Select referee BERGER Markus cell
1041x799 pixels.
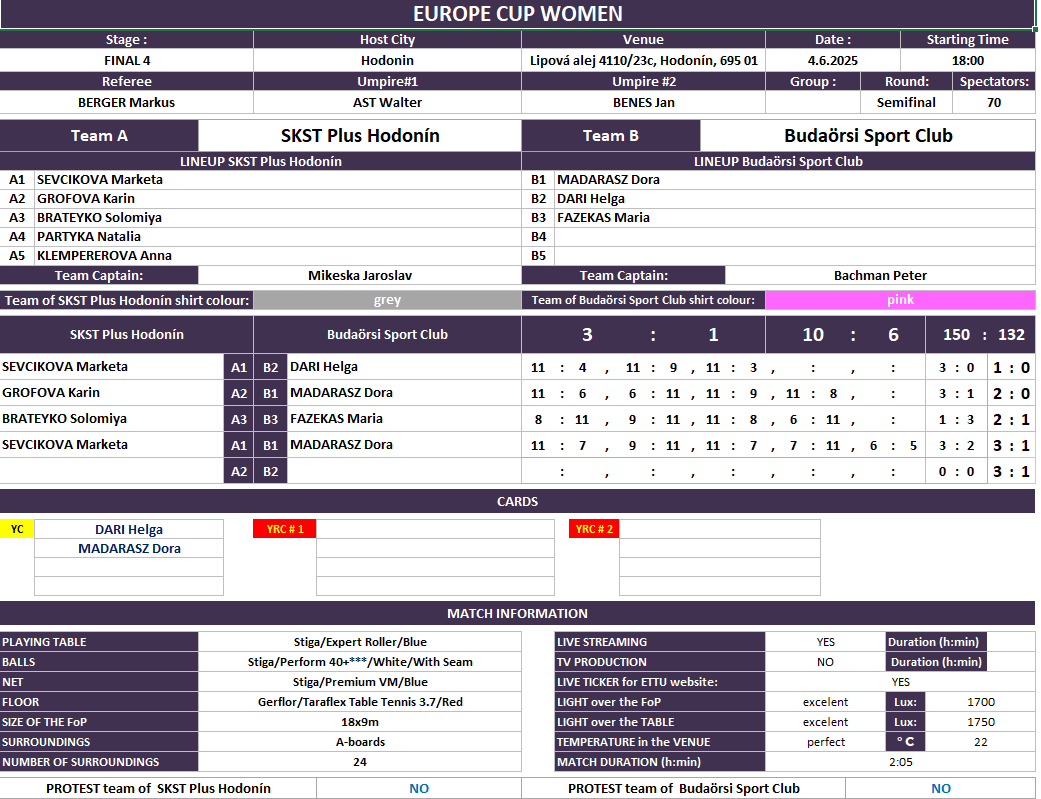[x=127, y=102]
